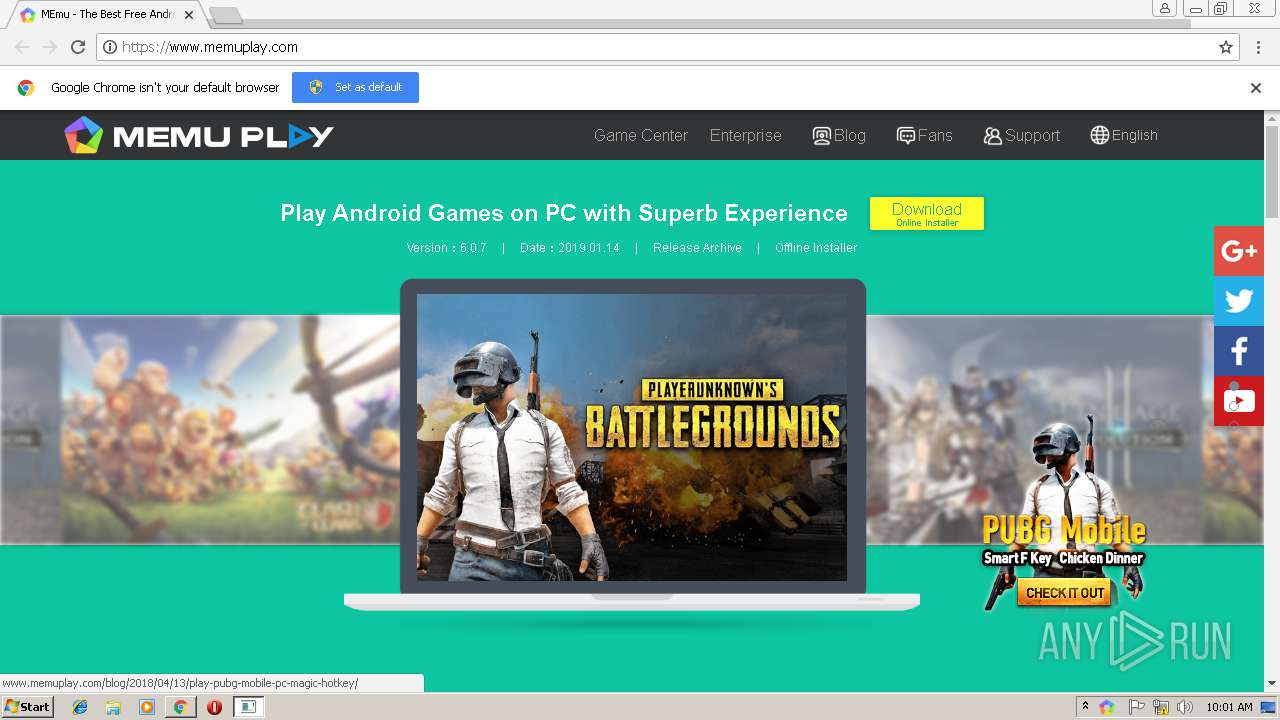Open Windows Media Player from taskbar
This screenshot has width=1280, height=720.
(x=147, y=707)
